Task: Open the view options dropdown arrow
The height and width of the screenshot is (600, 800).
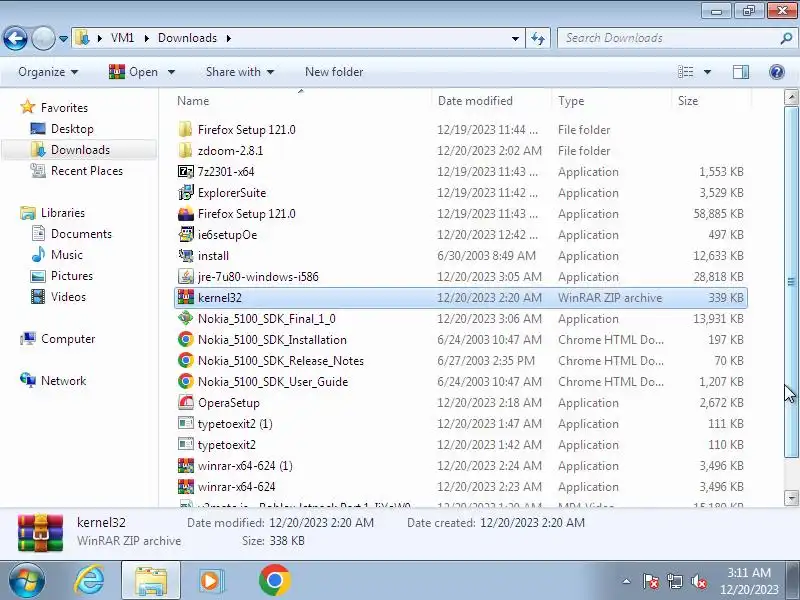Action: (x=707, y=72)
